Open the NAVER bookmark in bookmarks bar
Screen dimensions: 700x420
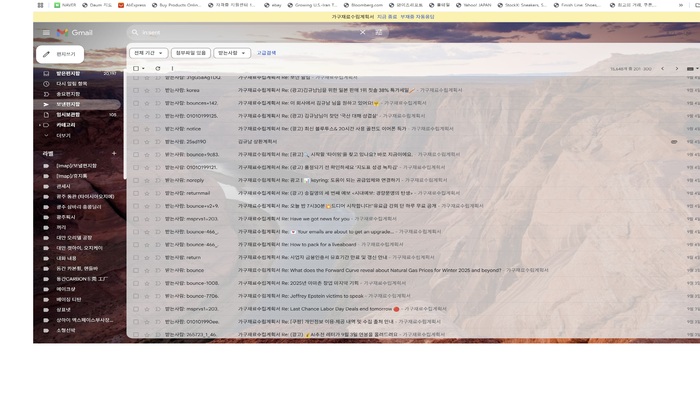70,5
